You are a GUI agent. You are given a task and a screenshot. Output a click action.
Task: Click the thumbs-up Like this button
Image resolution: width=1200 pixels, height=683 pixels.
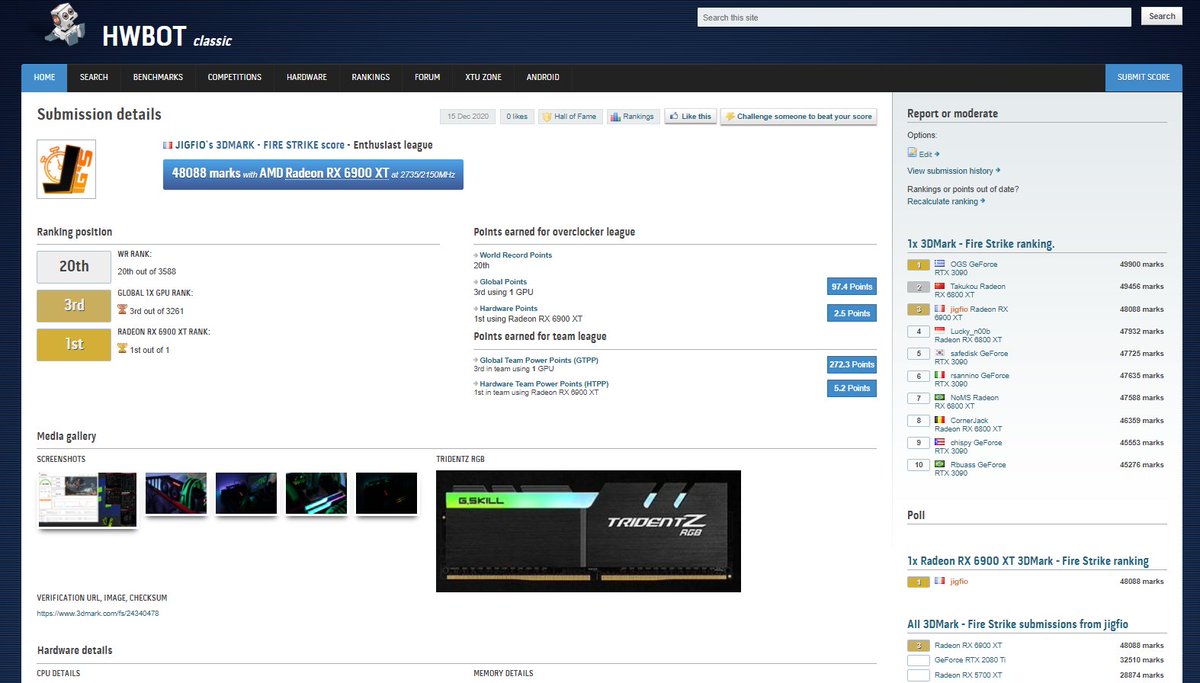click(x=690, y=116)
